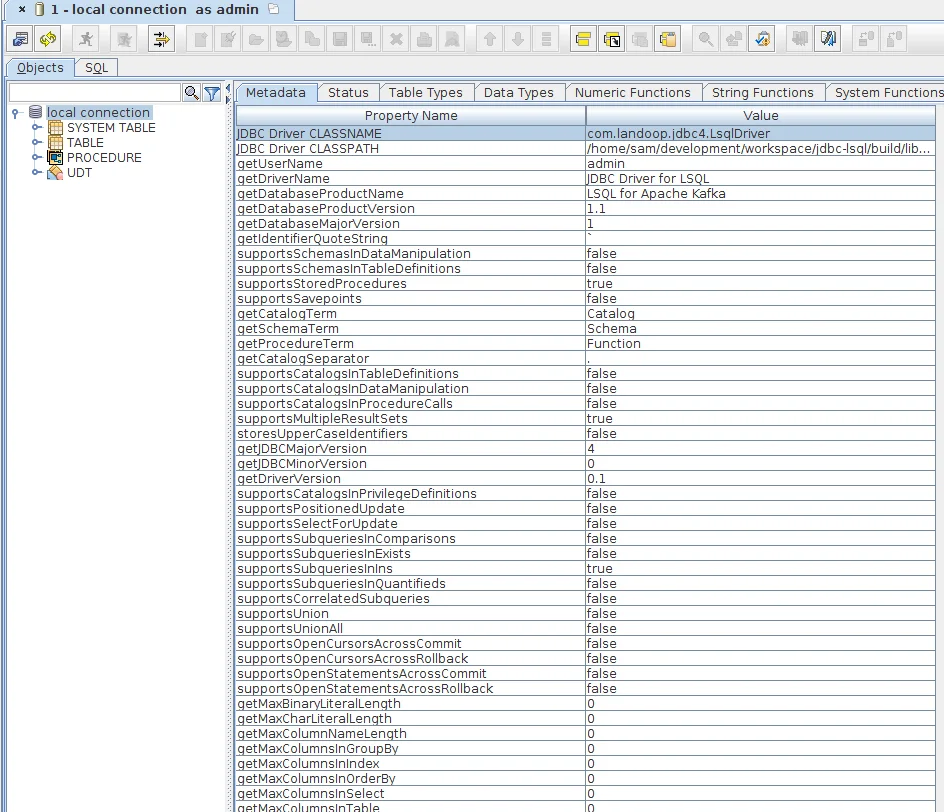Click the greyed-out X close file icon
Viewport: 944px width, 812px height.
396,40
